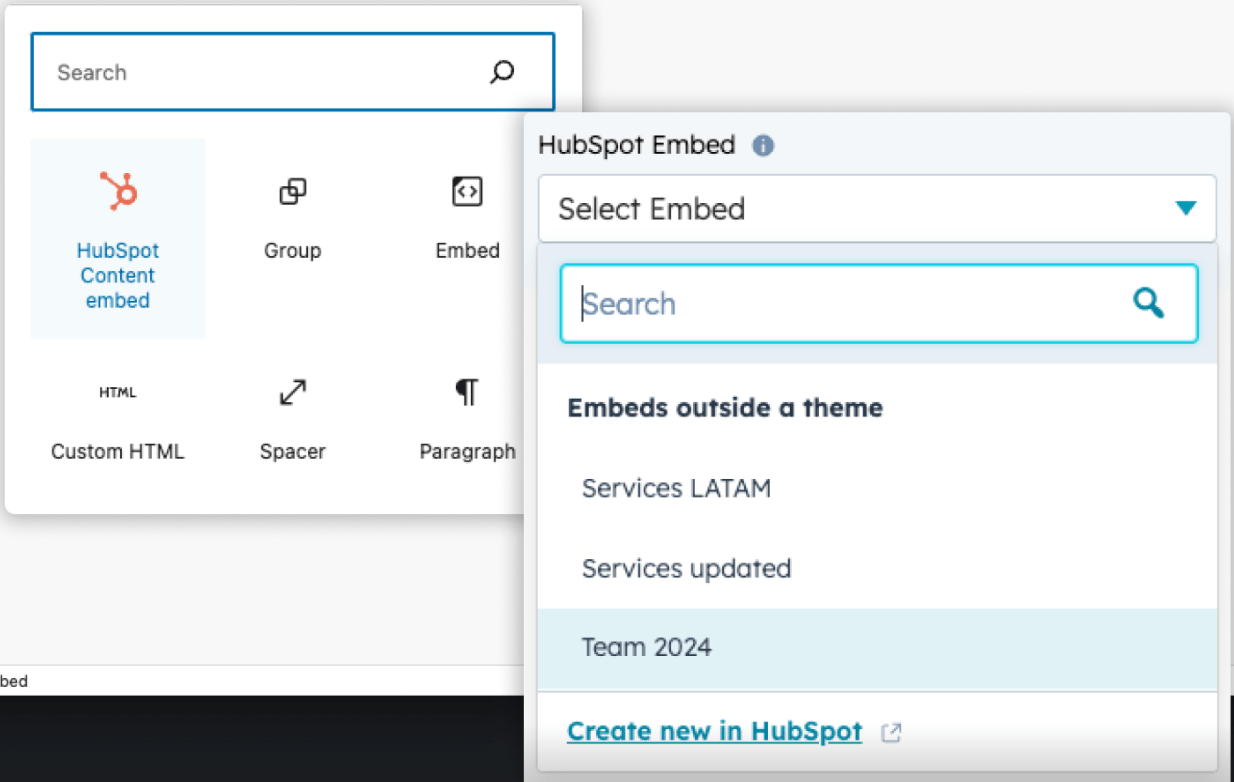The width and height of the screenshot is (1234, 782).
Task: Click the block inserter search magnifier icon
Action: pyautogui.click(x=501, y=72)
